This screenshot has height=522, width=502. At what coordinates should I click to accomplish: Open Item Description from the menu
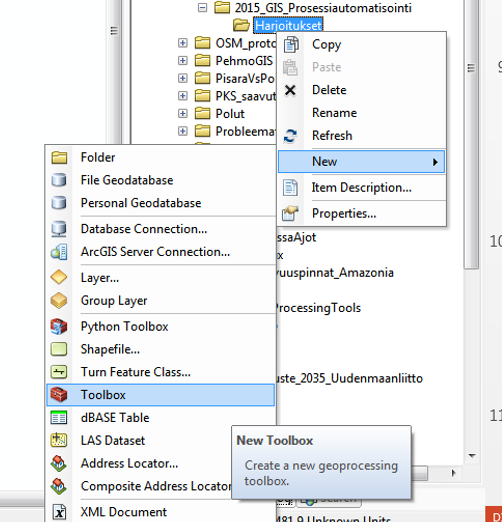(x=362, y=188)
